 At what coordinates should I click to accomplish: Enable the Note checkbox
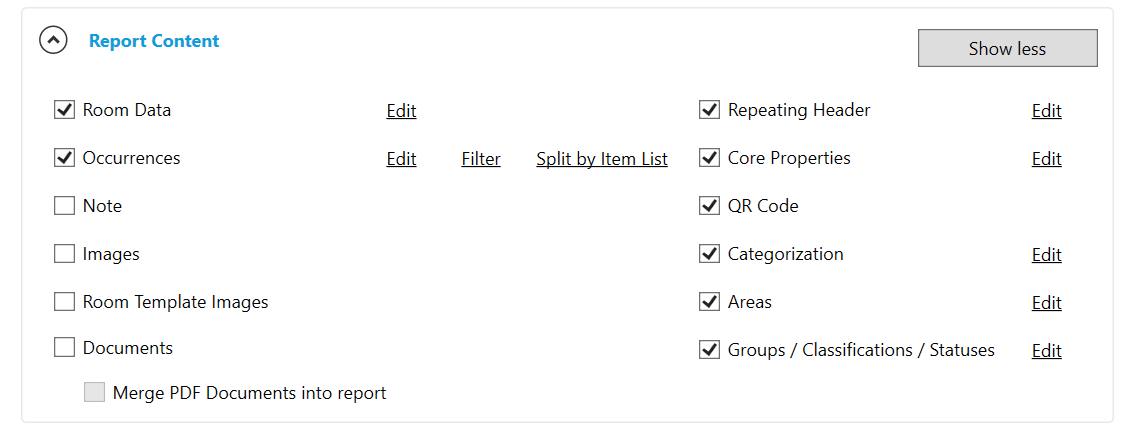coord(65,206)
